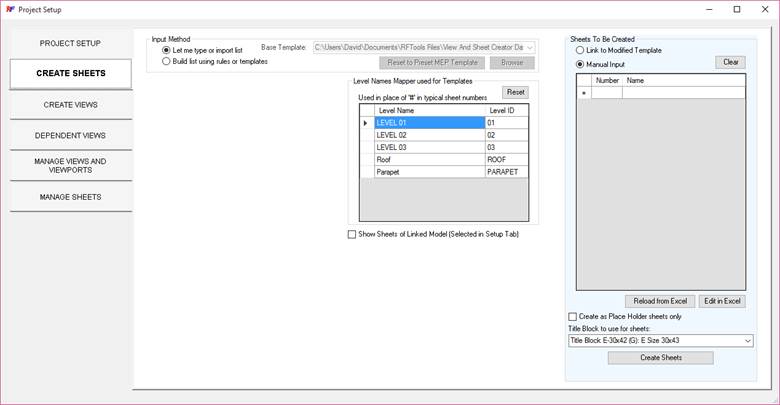
Task: Select 'Let me type or import list' option
Action: [x=166, y=50]
